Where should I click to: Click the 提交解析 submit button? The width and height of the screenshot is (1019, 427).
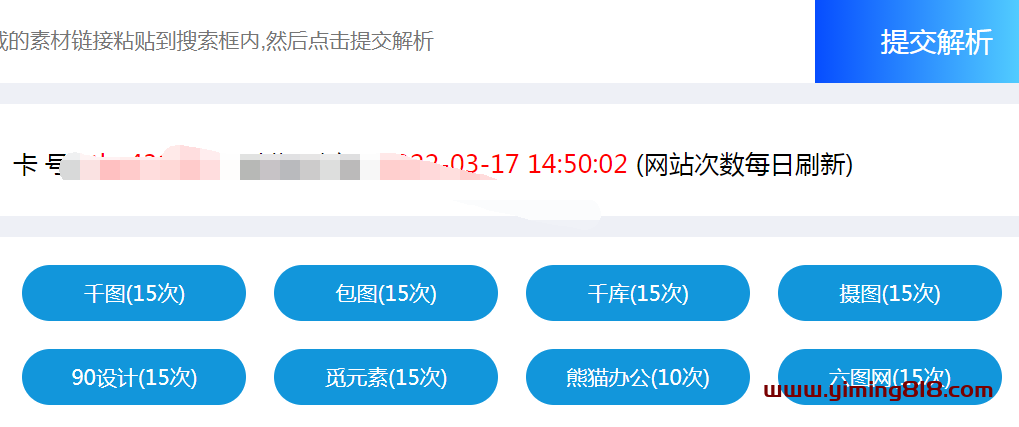click(x=916, y=41)
